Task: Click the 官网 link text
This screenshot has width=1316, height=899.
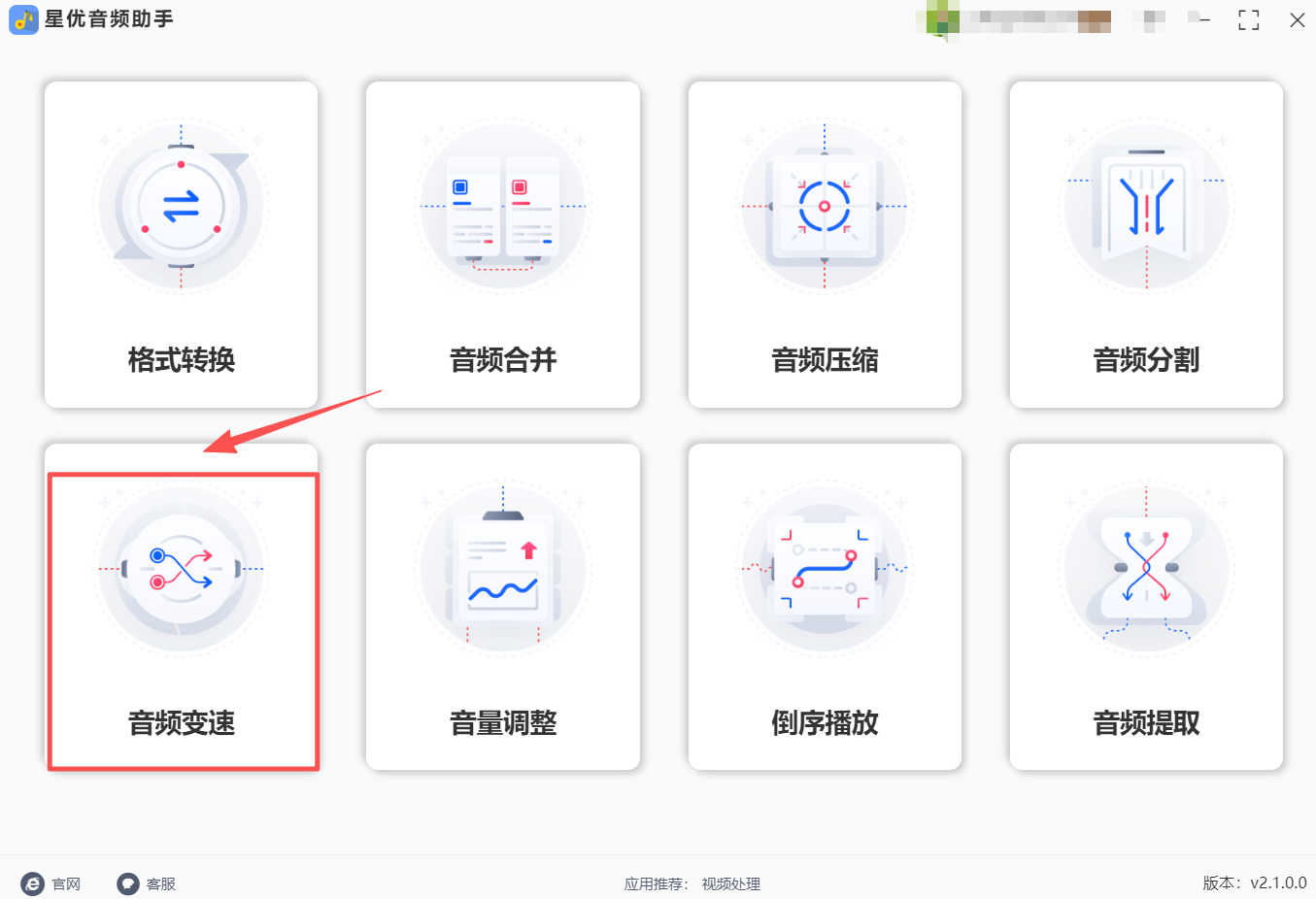Action: pos(66,884)
